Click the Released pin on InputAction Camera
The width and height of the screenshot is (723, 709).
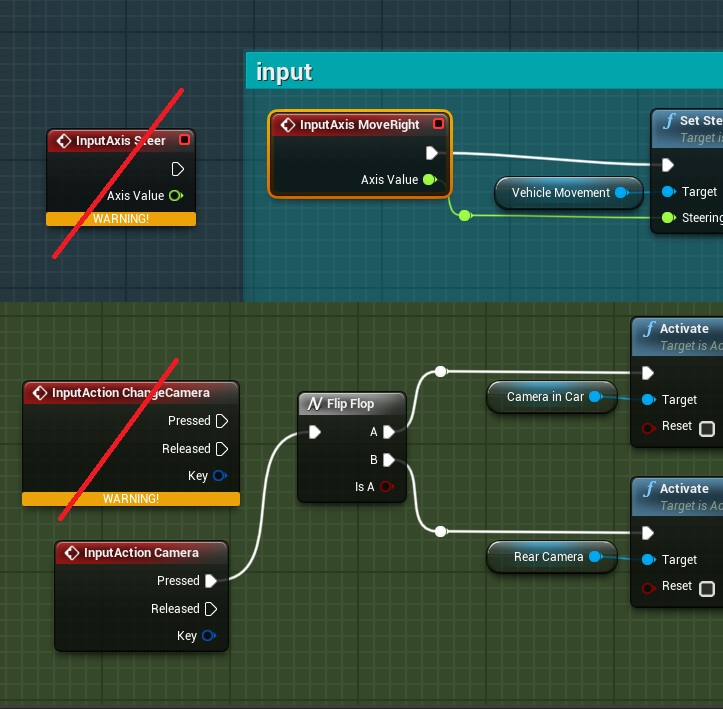point(211,609)
